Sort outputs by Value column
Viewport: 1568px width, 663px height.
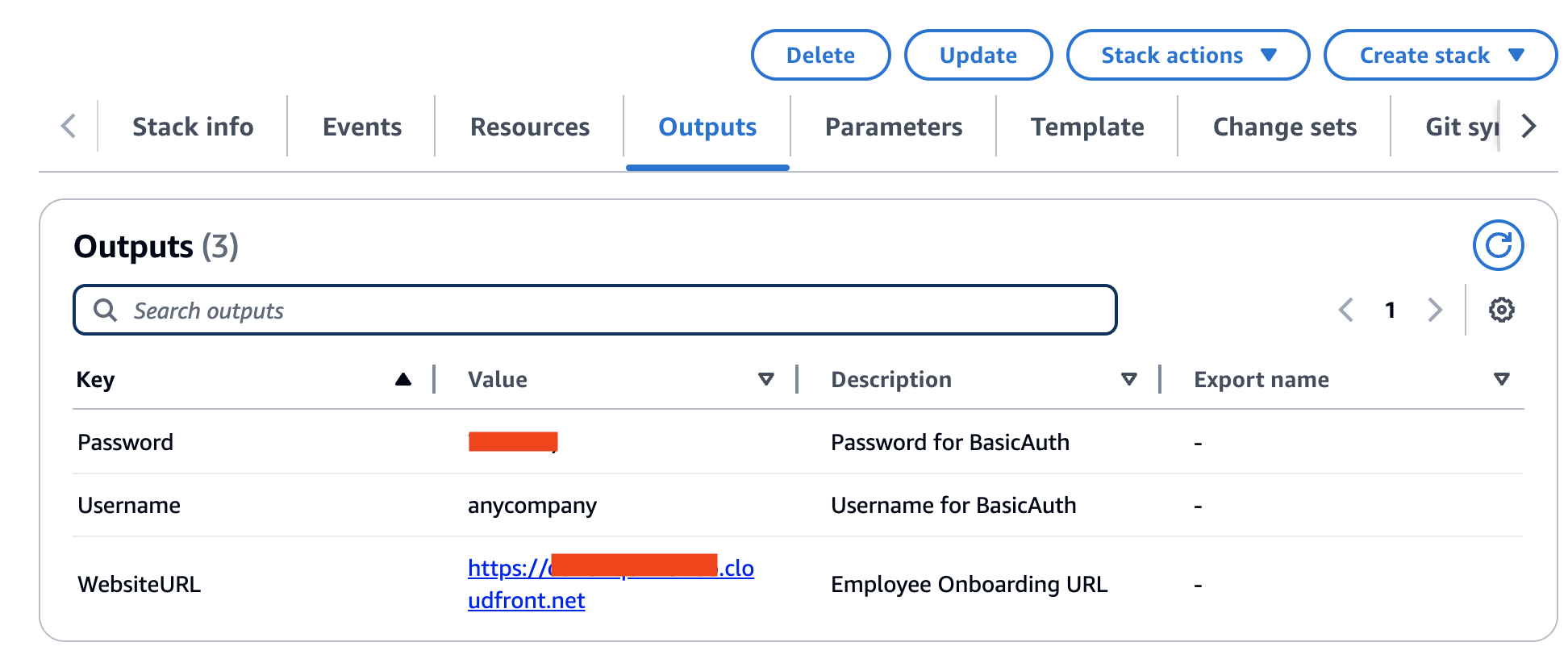coord(766,379)
